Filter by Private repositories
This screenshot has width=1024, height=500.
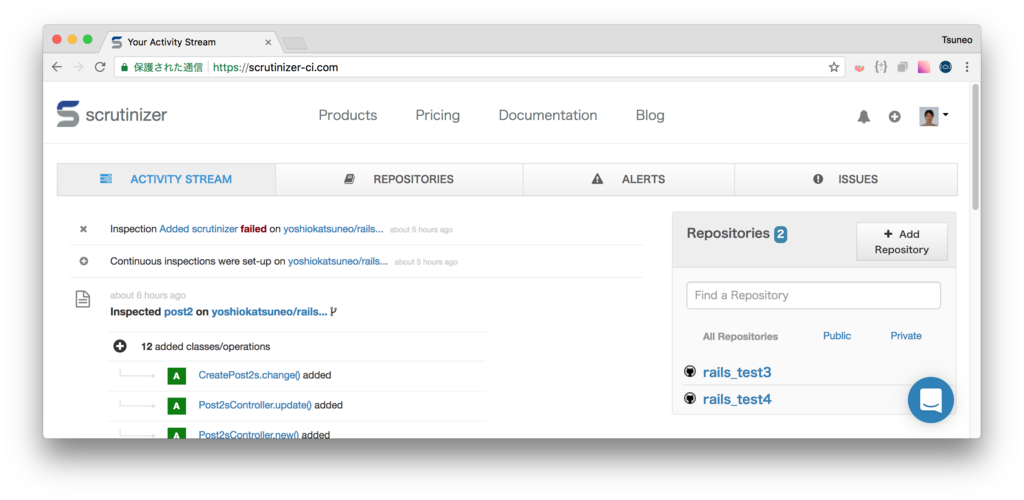(x=906, y=336)
